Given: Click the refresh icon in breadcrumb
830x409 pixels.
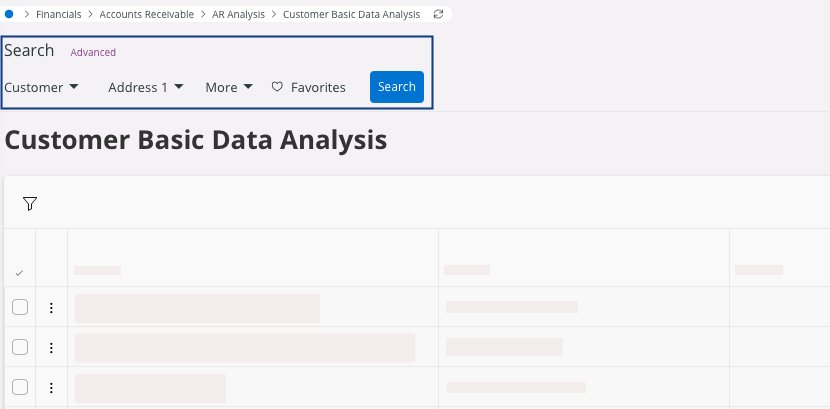Looking at the screenshot, I should point(438,15).
